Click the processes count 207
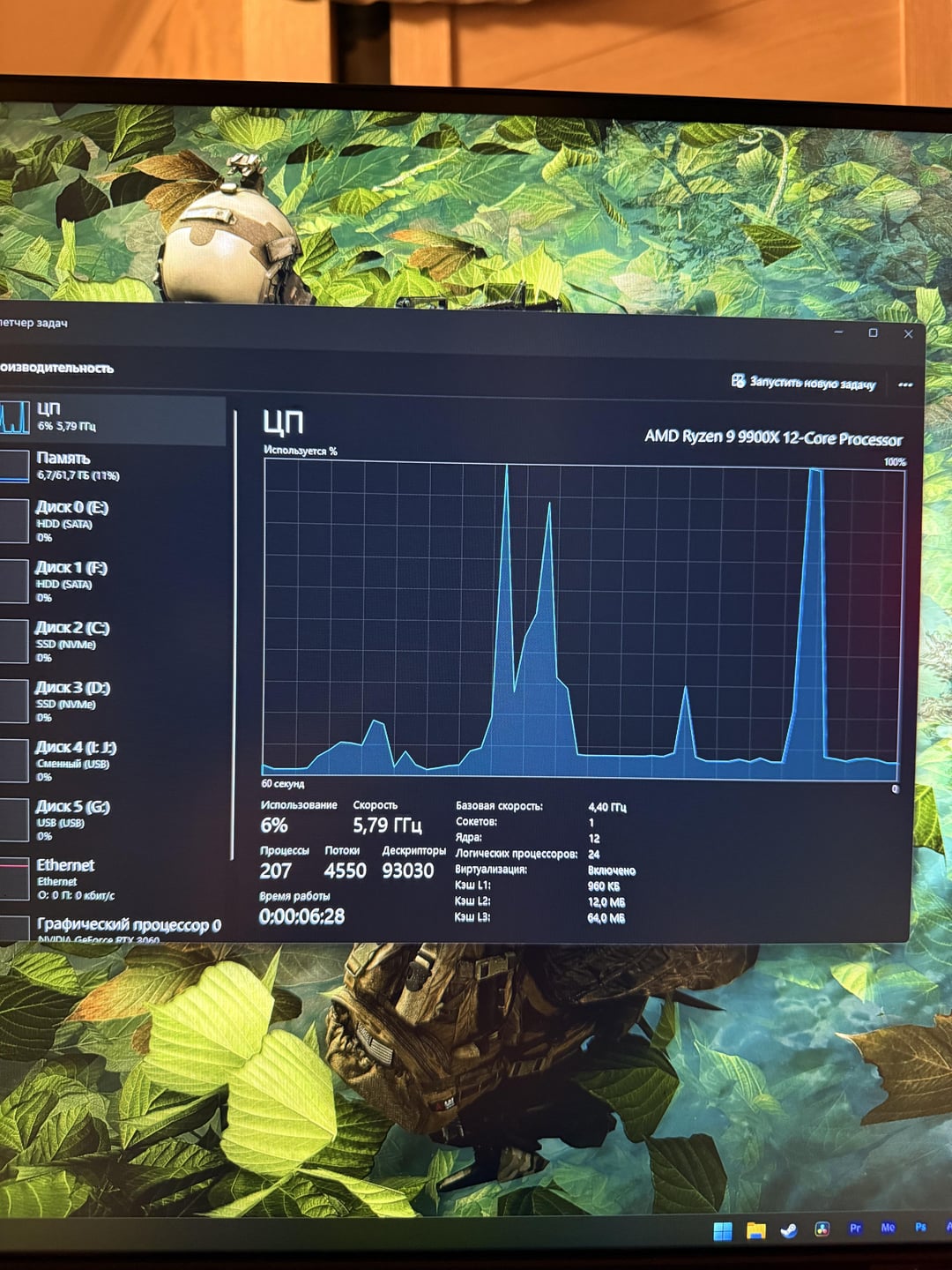Viewport: 952px width, 1270px height. (x=275, y=870)
